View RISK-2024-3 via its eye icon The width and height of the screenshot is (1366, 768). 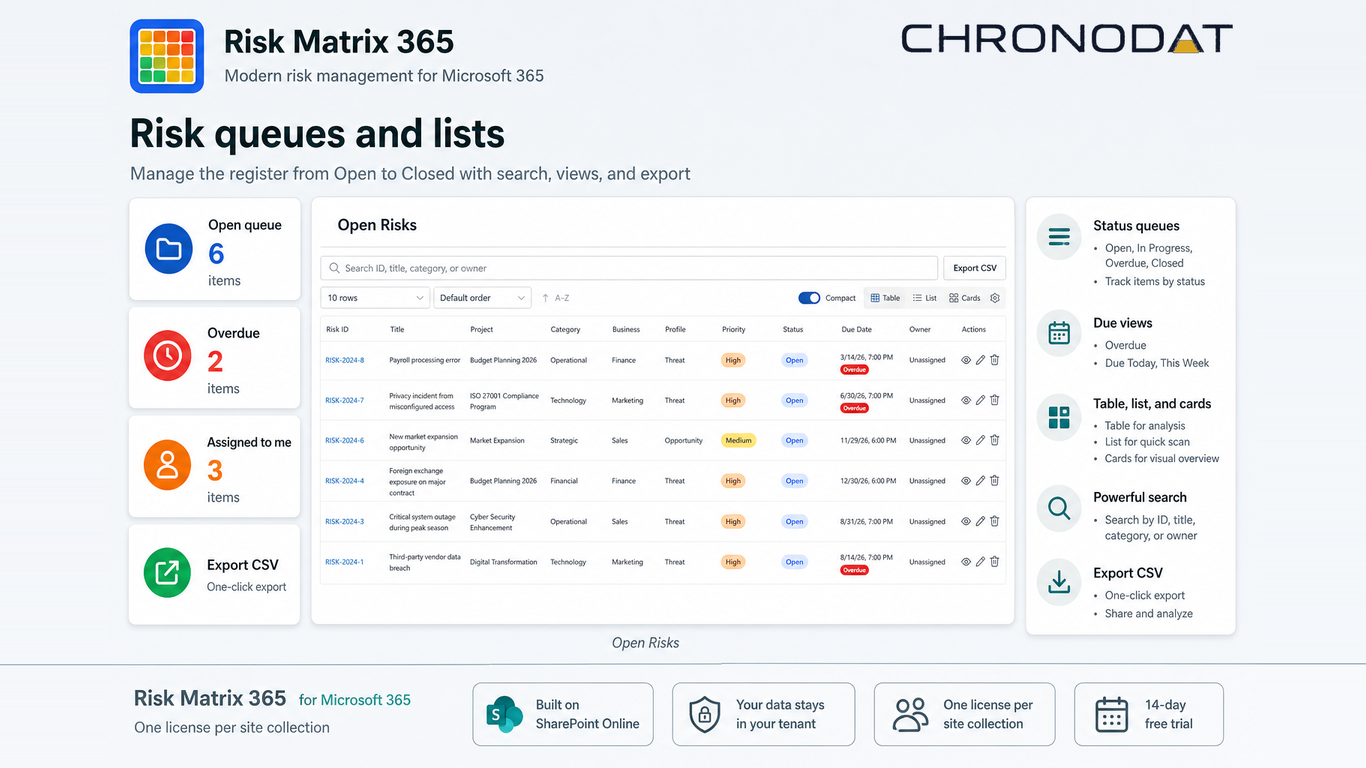point(966,521)
